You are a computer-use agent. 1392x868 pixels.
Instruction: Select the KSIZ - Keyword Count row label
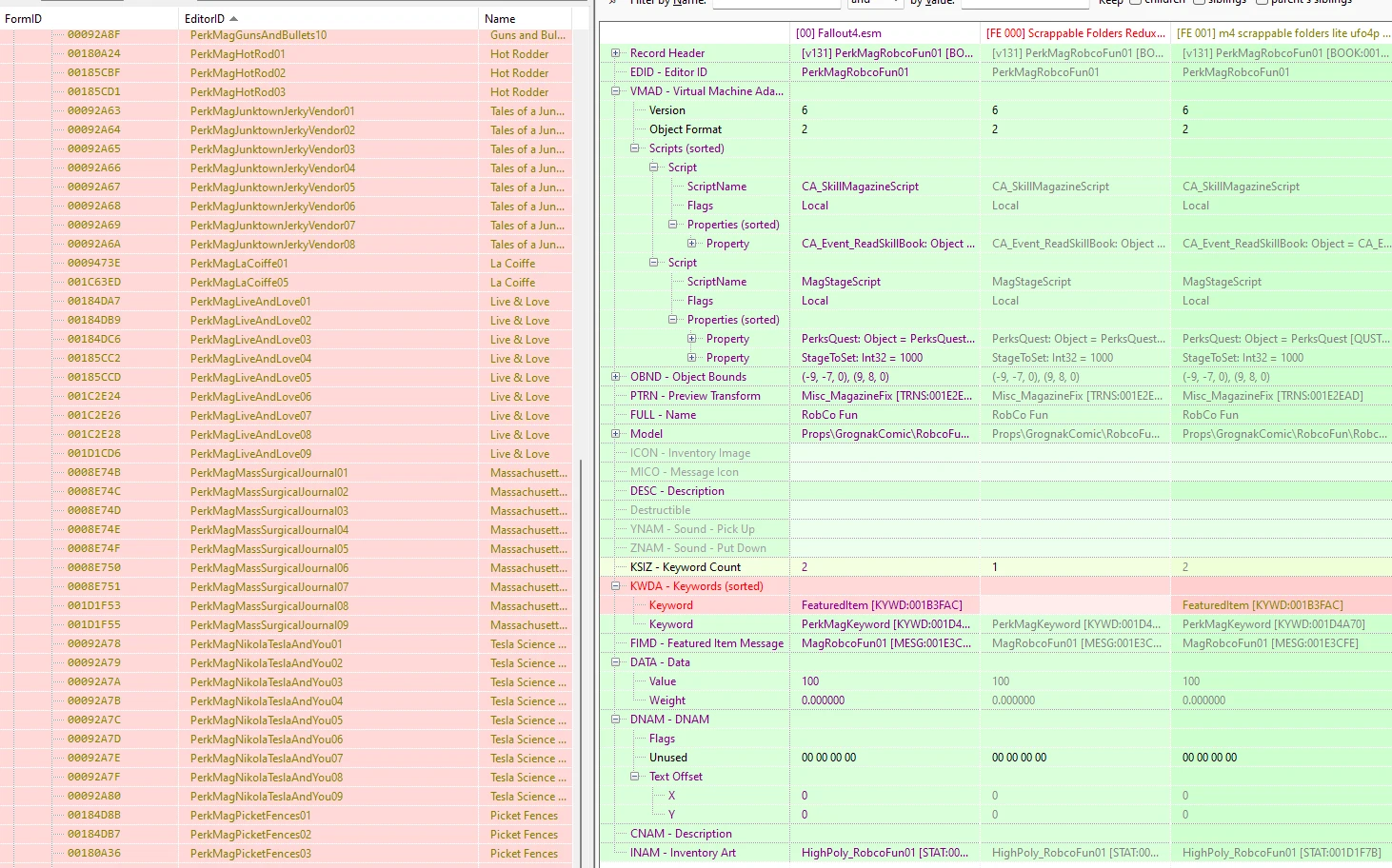[x=686, y=567]
